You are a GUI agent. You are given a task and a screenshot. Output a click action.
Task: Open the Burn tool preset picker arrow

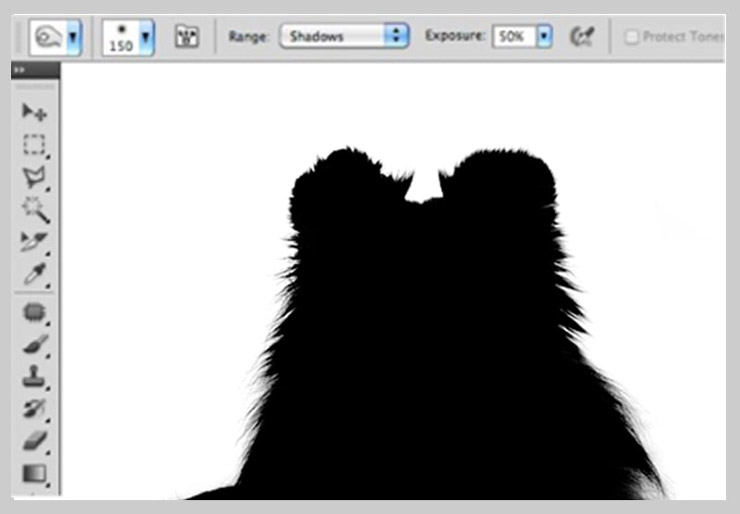click(x=74, y=37)
